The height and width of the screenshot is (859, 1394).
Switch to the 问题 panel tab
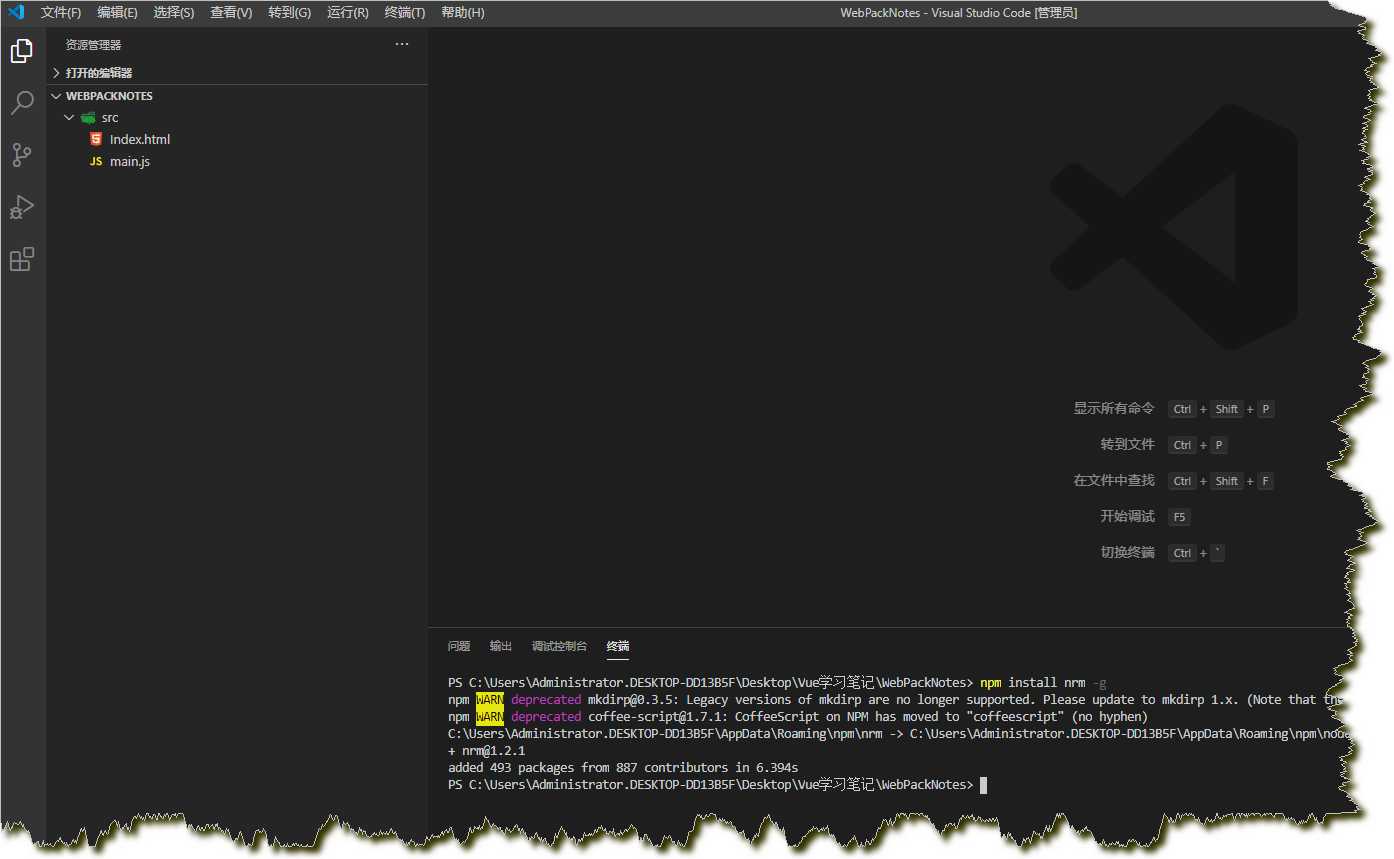pyautogui.click(x=459, y=646)
